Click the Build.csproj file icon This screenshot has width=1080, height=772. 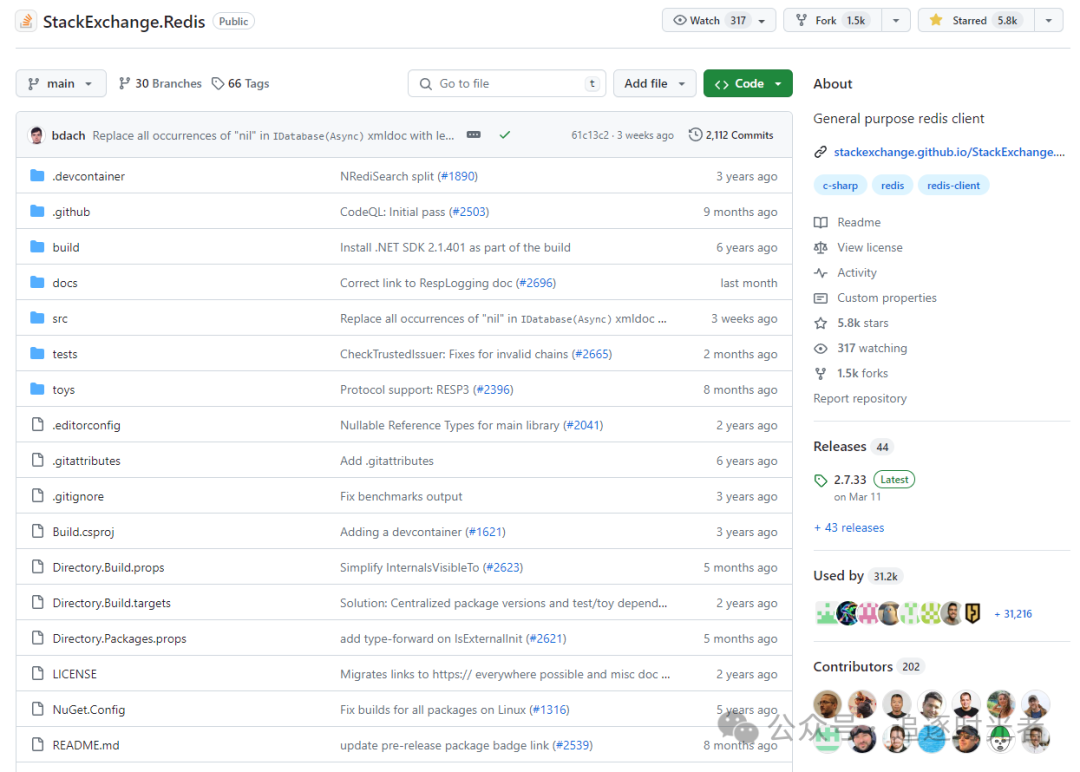(x=38, y=531)
